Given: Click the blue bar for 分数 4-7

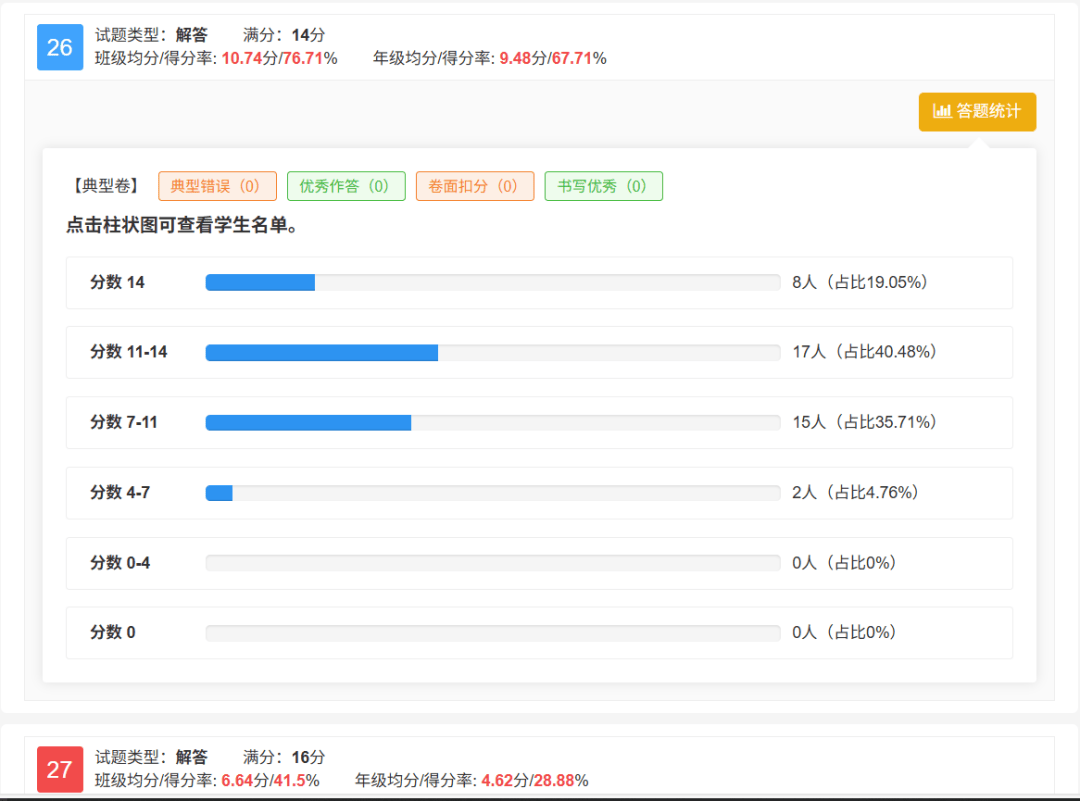Looking at the screenshot, I should pos(219,493).
